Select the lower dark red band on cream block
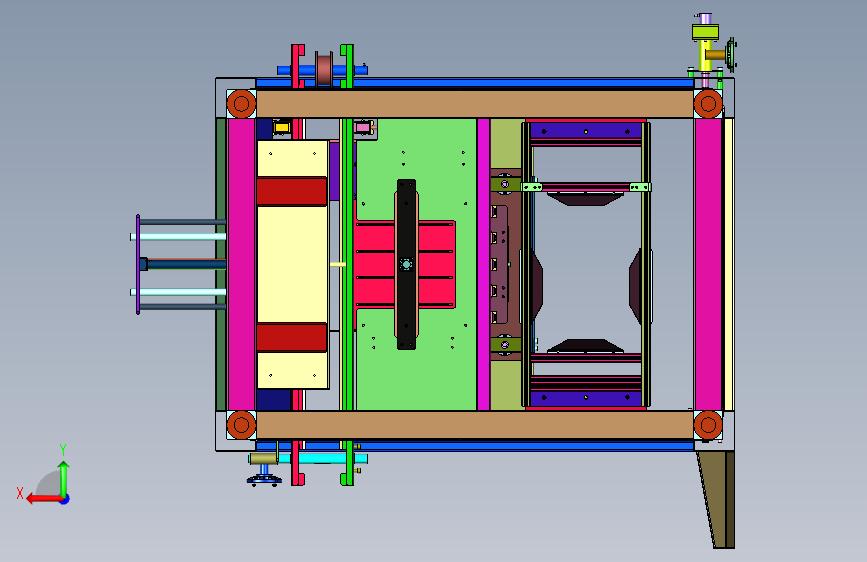This screenshot has width=867, height=562. coord(291,337)
